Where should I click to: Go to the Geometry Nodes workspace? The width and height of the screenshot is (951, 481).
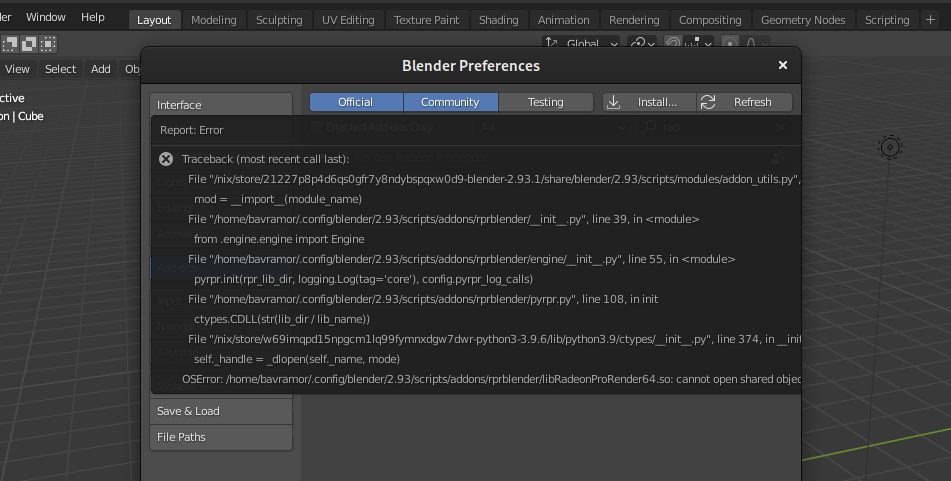point(802,20)
